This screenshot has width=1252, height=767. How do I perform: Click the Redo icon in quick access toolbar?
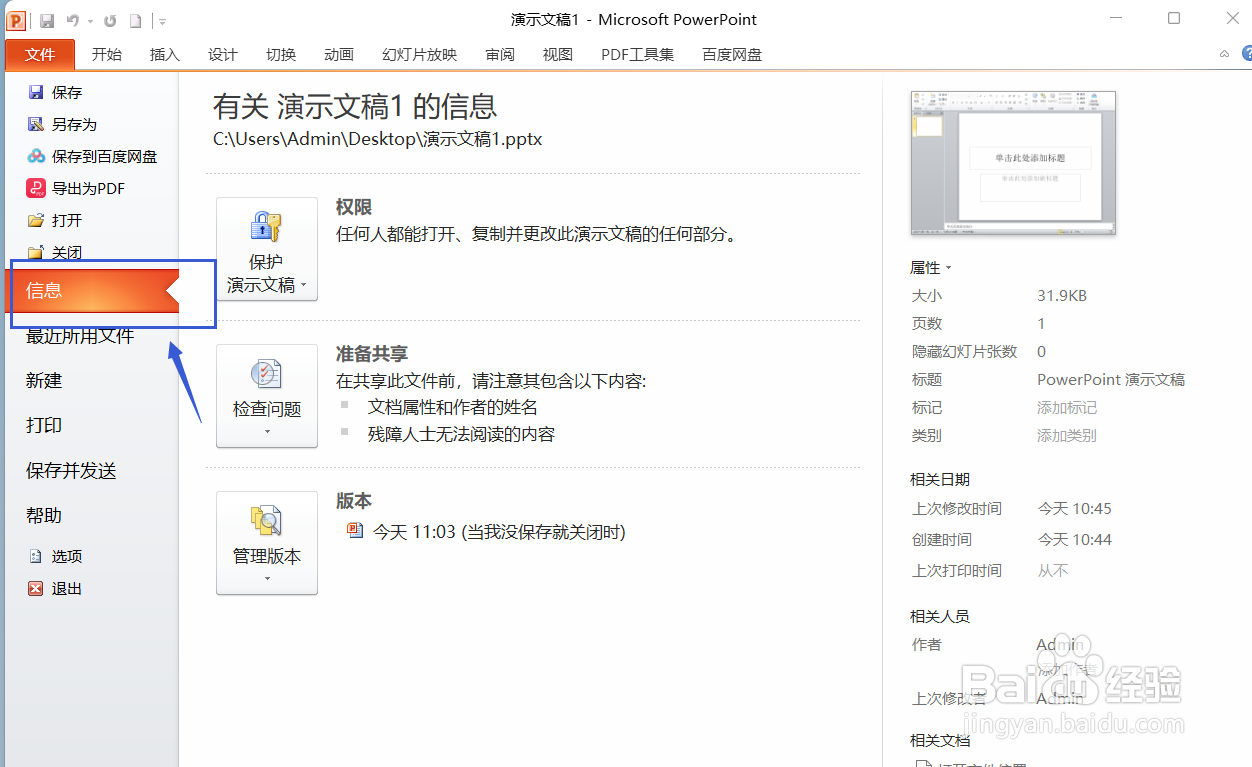click(110, 20)
